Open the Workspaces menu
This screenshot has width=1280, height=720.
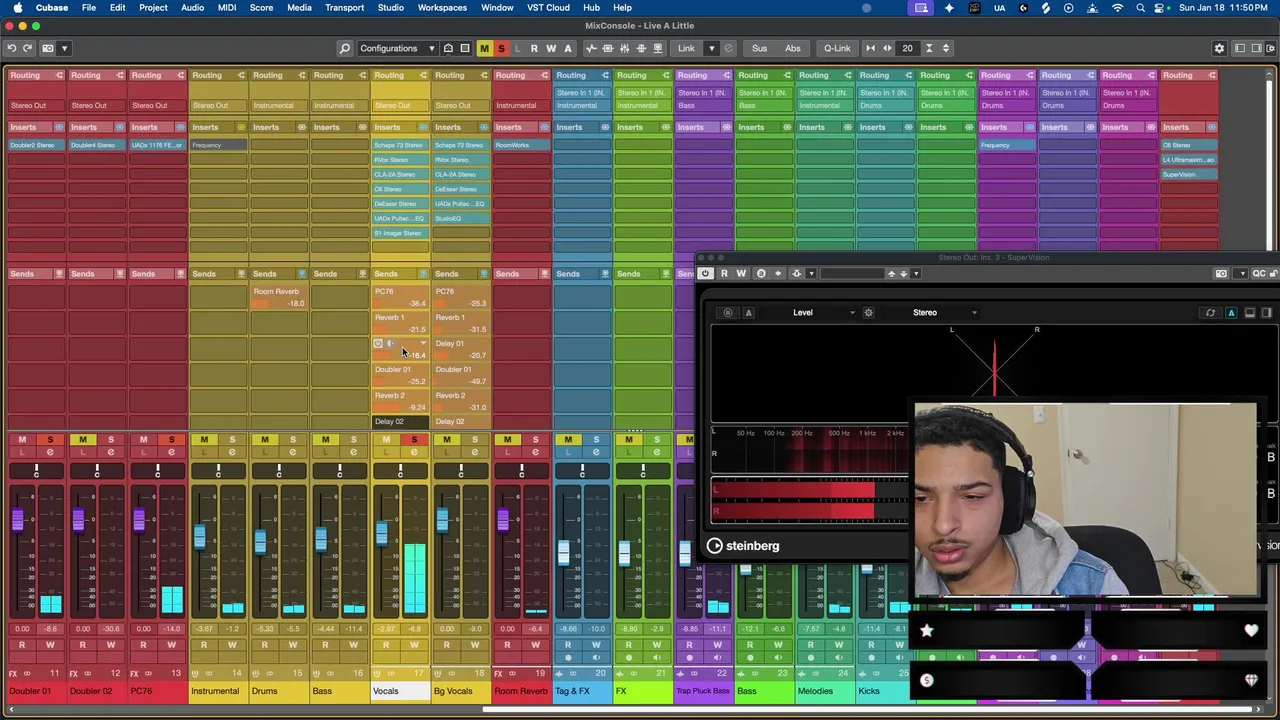[442, 8]
